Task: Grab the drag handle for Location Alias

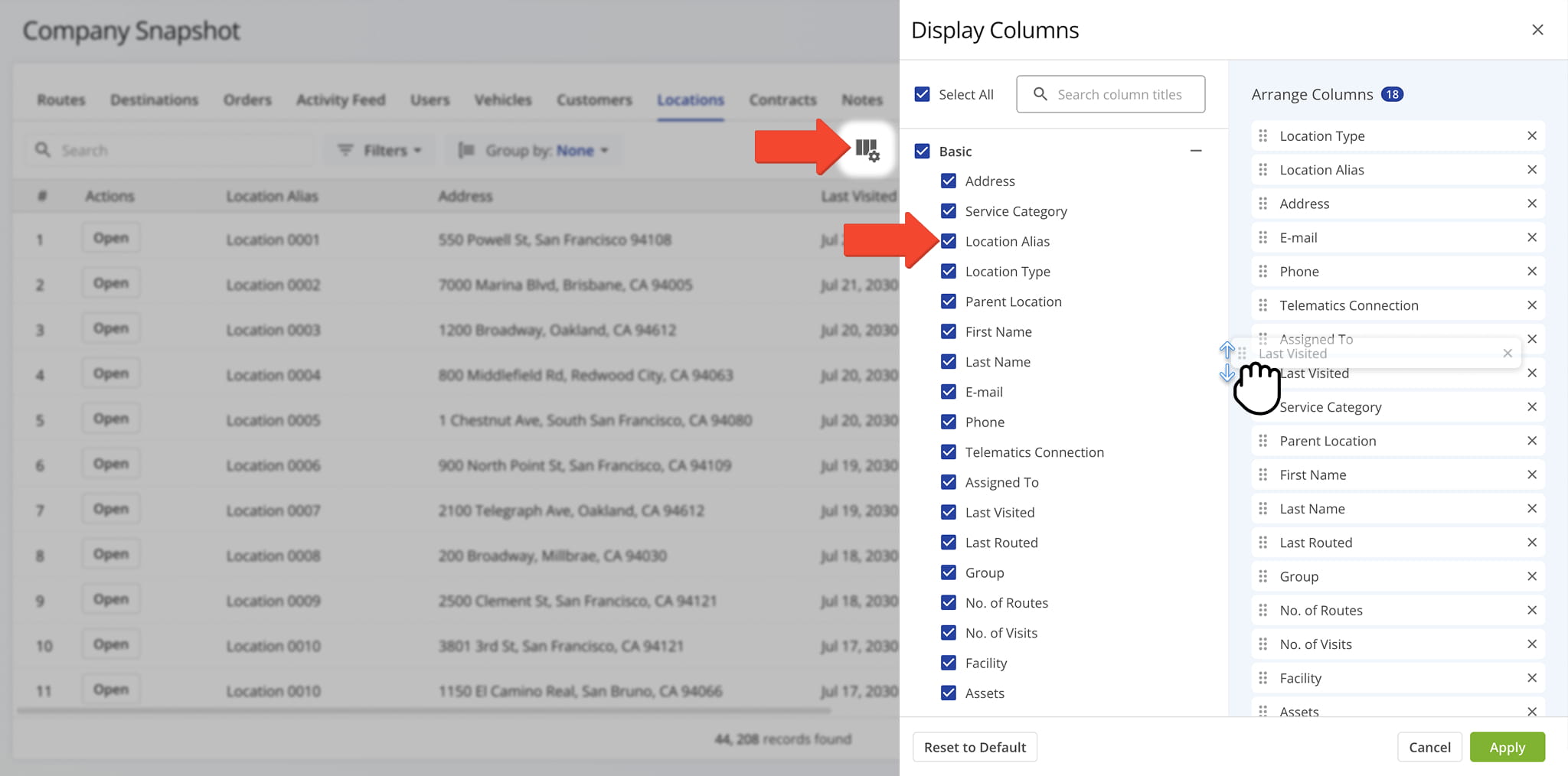Action: click(x=1263, y=170)
